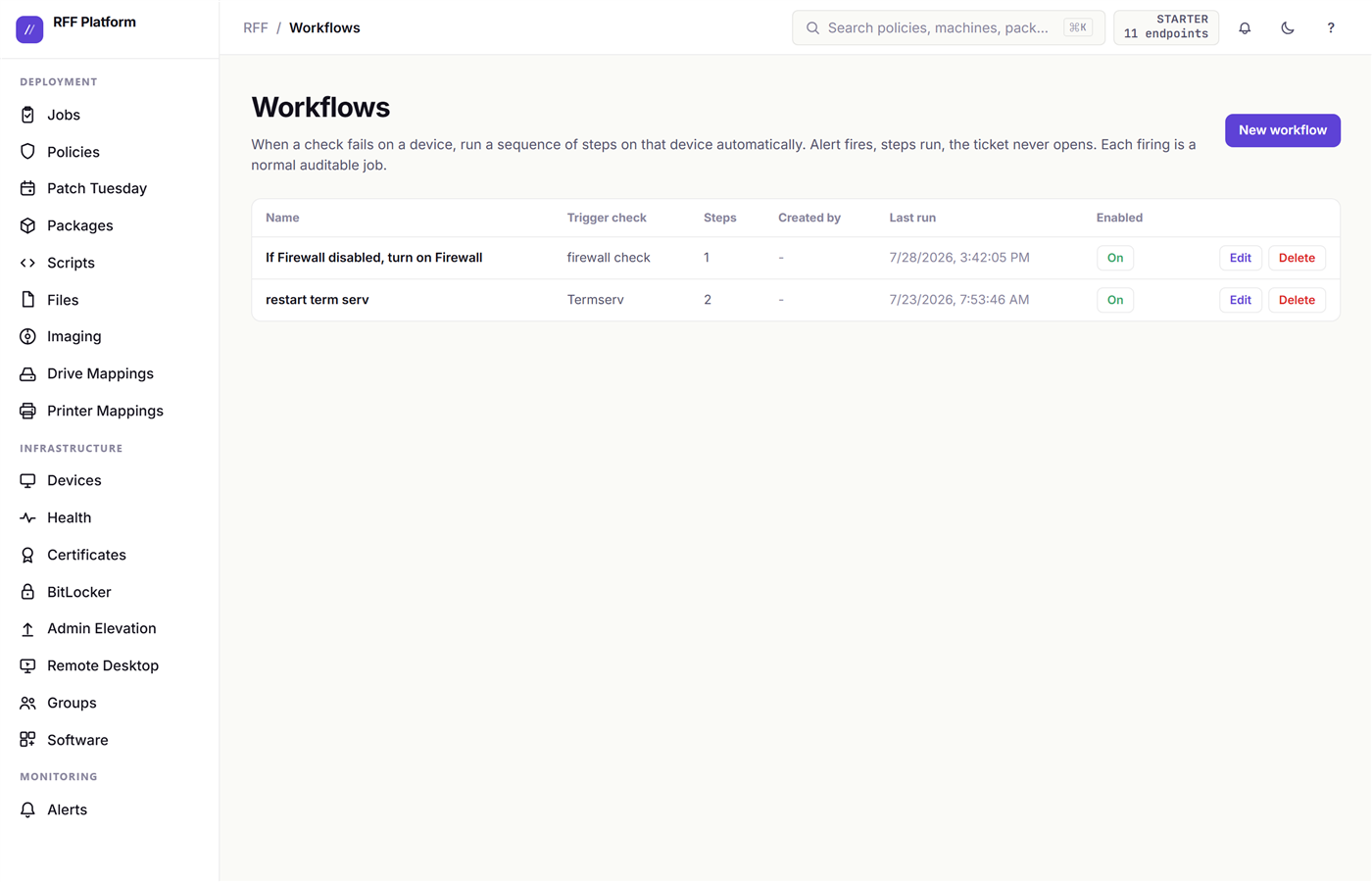Click the Drive Mappings drive icon

[27, 373]
